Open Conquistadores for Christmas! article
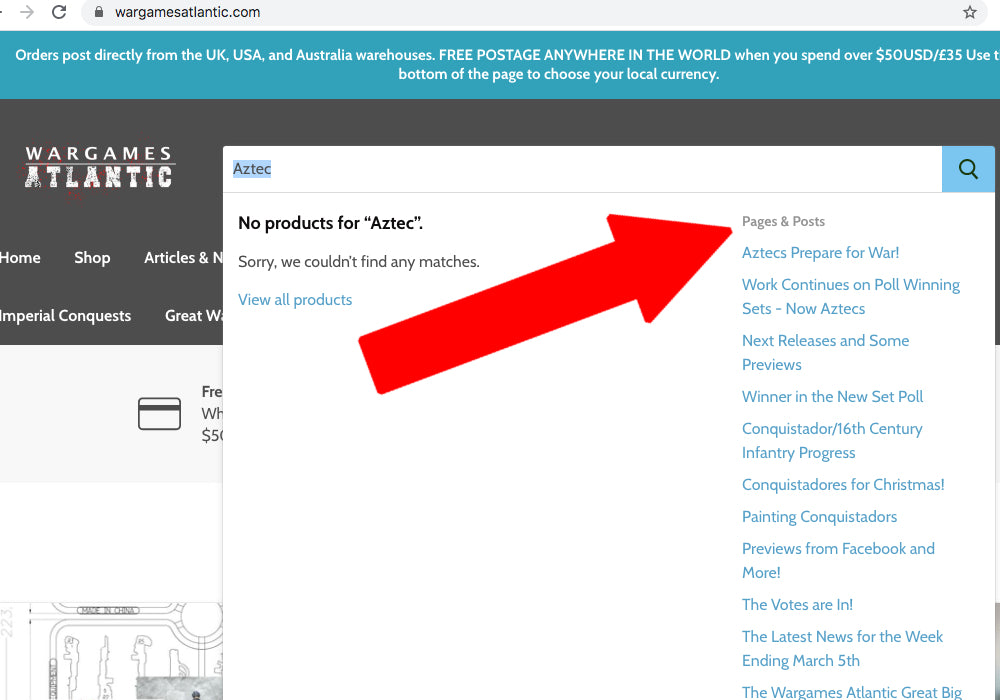This screenshot has height=700, width=1000. (843, 485)
